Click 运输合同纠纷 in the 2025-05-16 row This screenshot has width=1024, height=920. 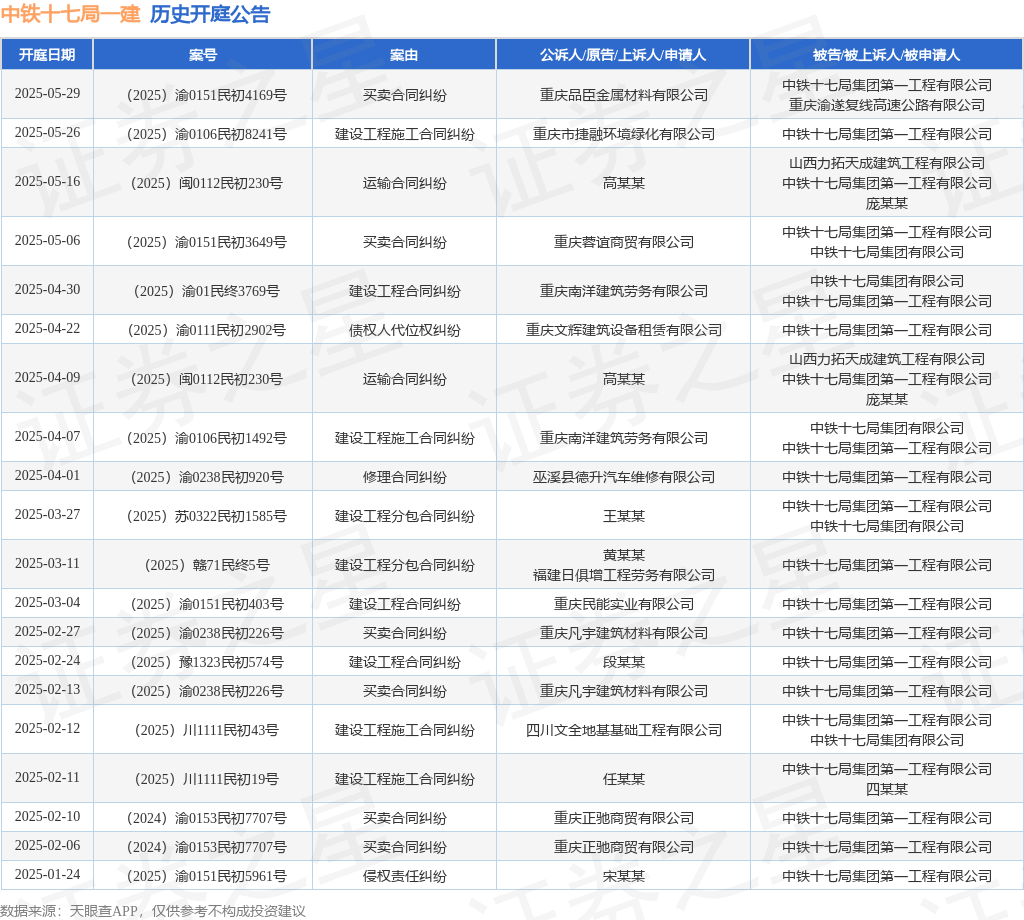click(x=404, y=183)
